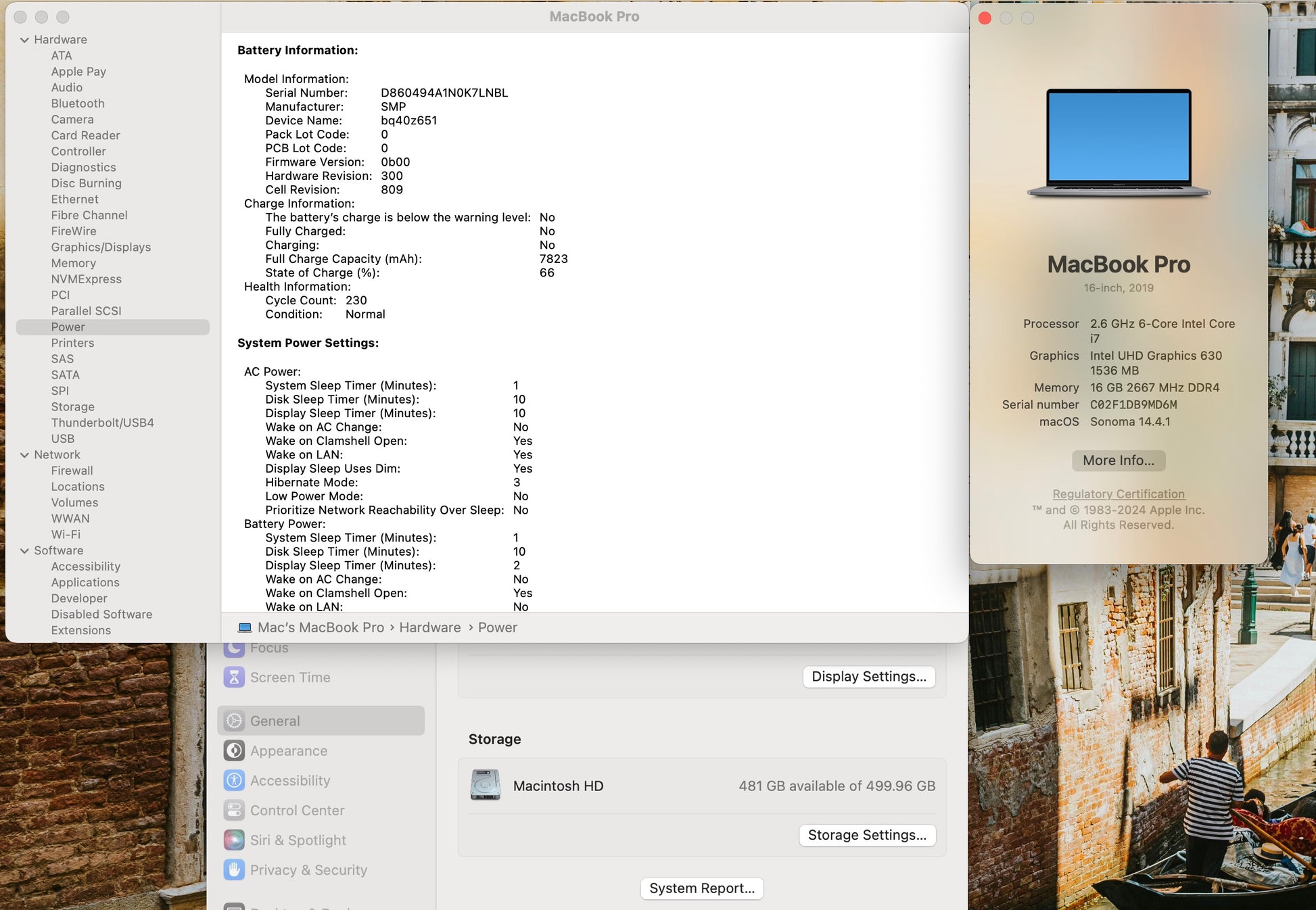Open Siri & Spotlight icon

[234, 840]
